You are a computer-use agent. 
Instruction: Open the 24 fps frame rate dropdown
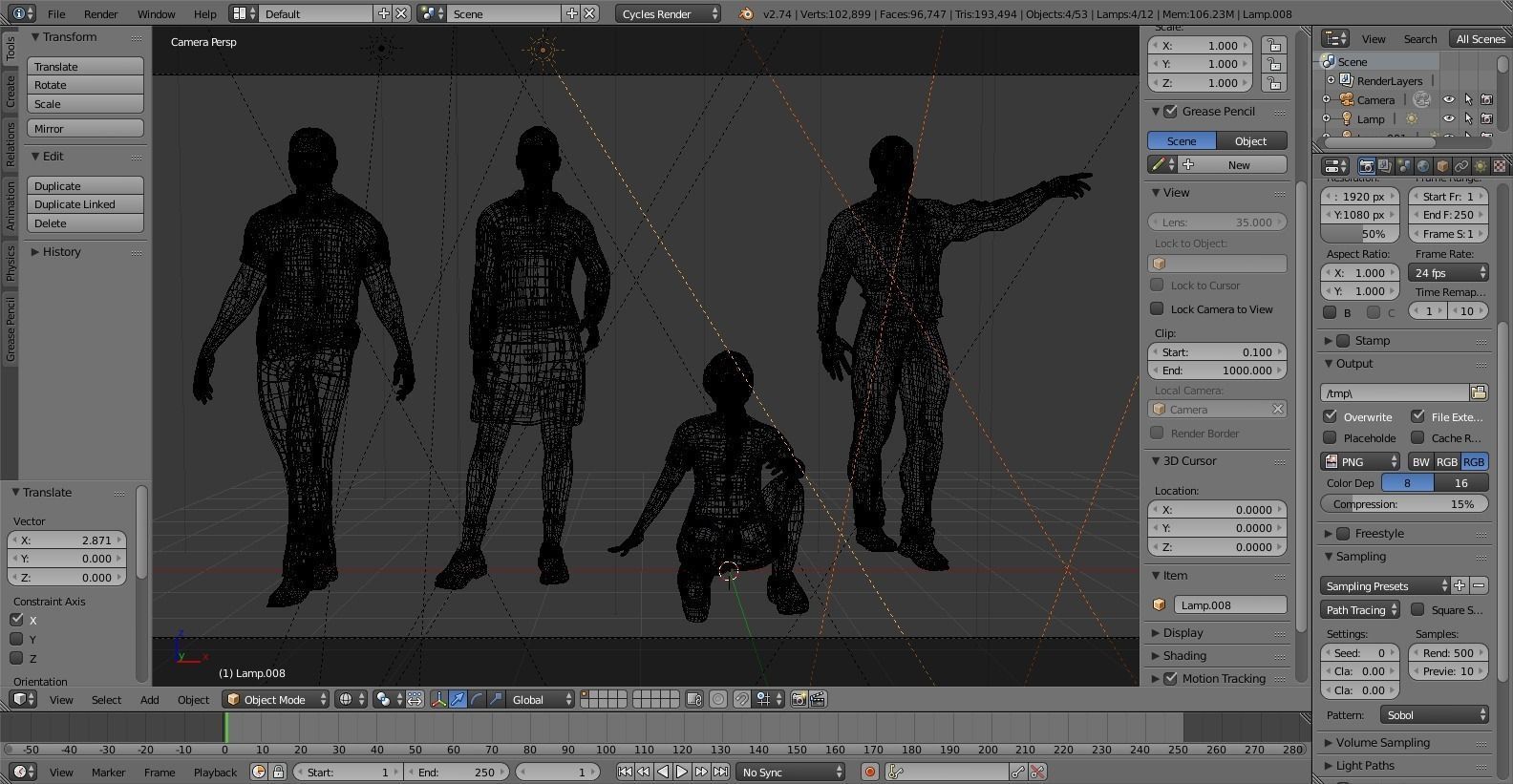(x=1448, y=272)
